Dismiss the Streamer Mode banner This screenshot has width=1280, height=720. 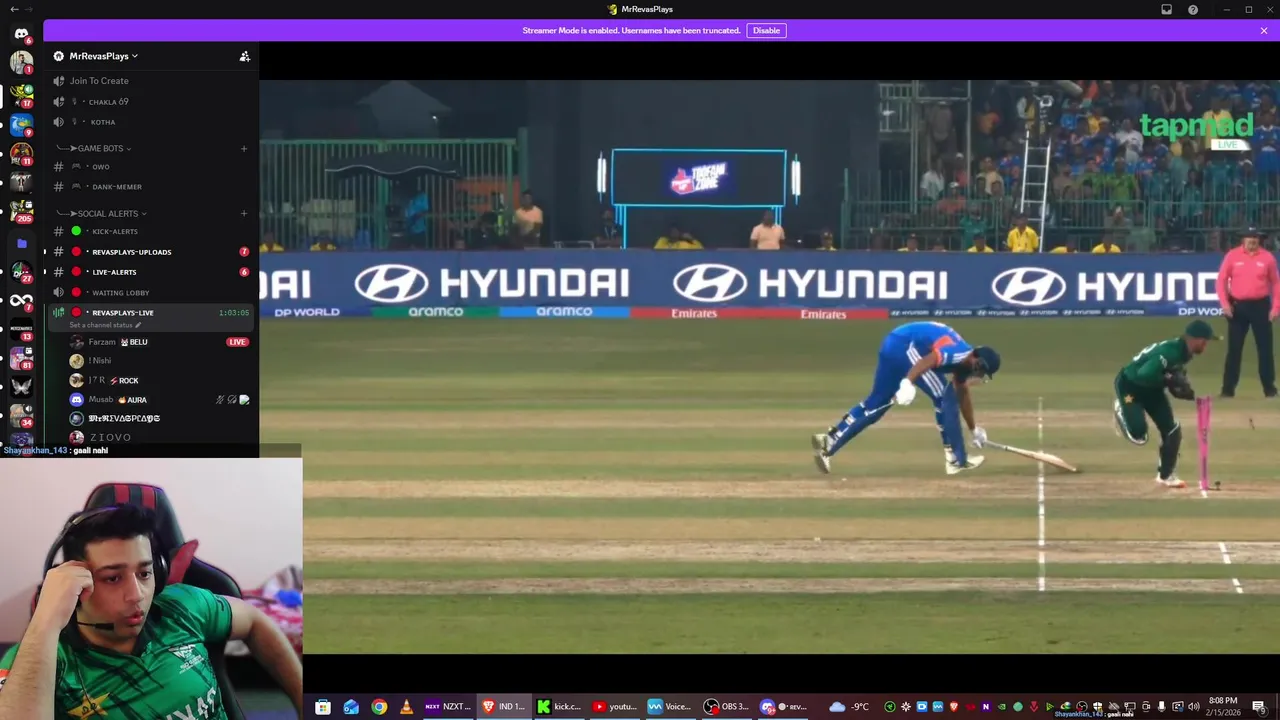click(x=1264, y=31)
